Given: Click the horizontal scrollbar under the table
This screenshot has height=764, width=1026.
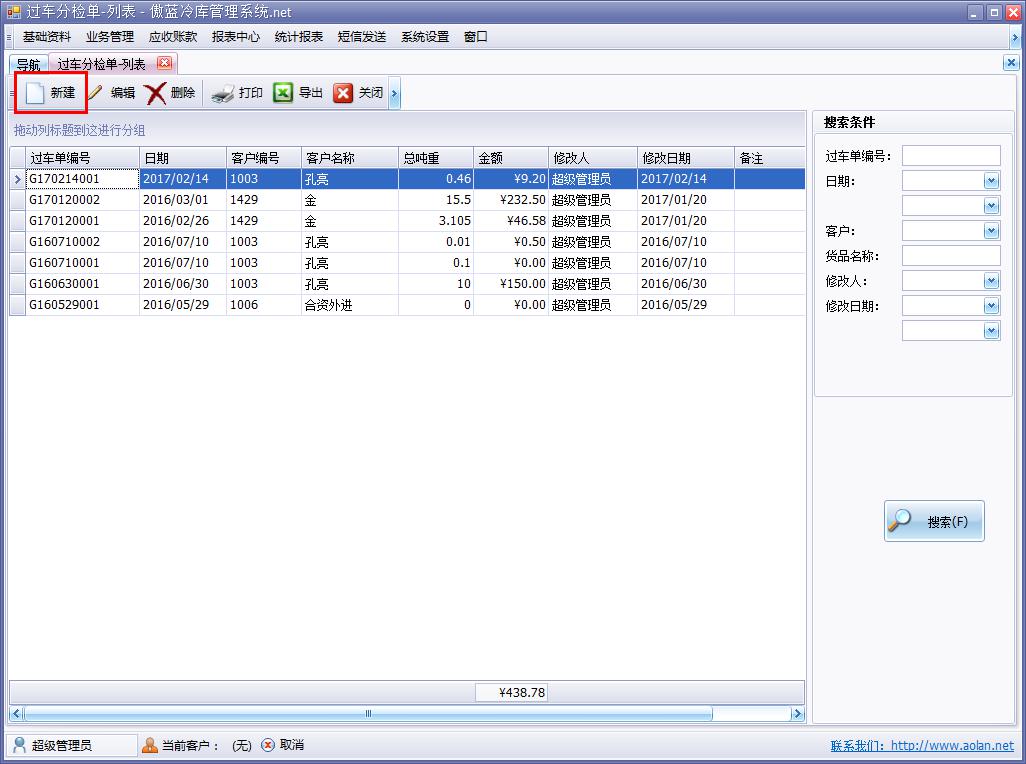Looking at the screenshot, I should pos(368,714).
